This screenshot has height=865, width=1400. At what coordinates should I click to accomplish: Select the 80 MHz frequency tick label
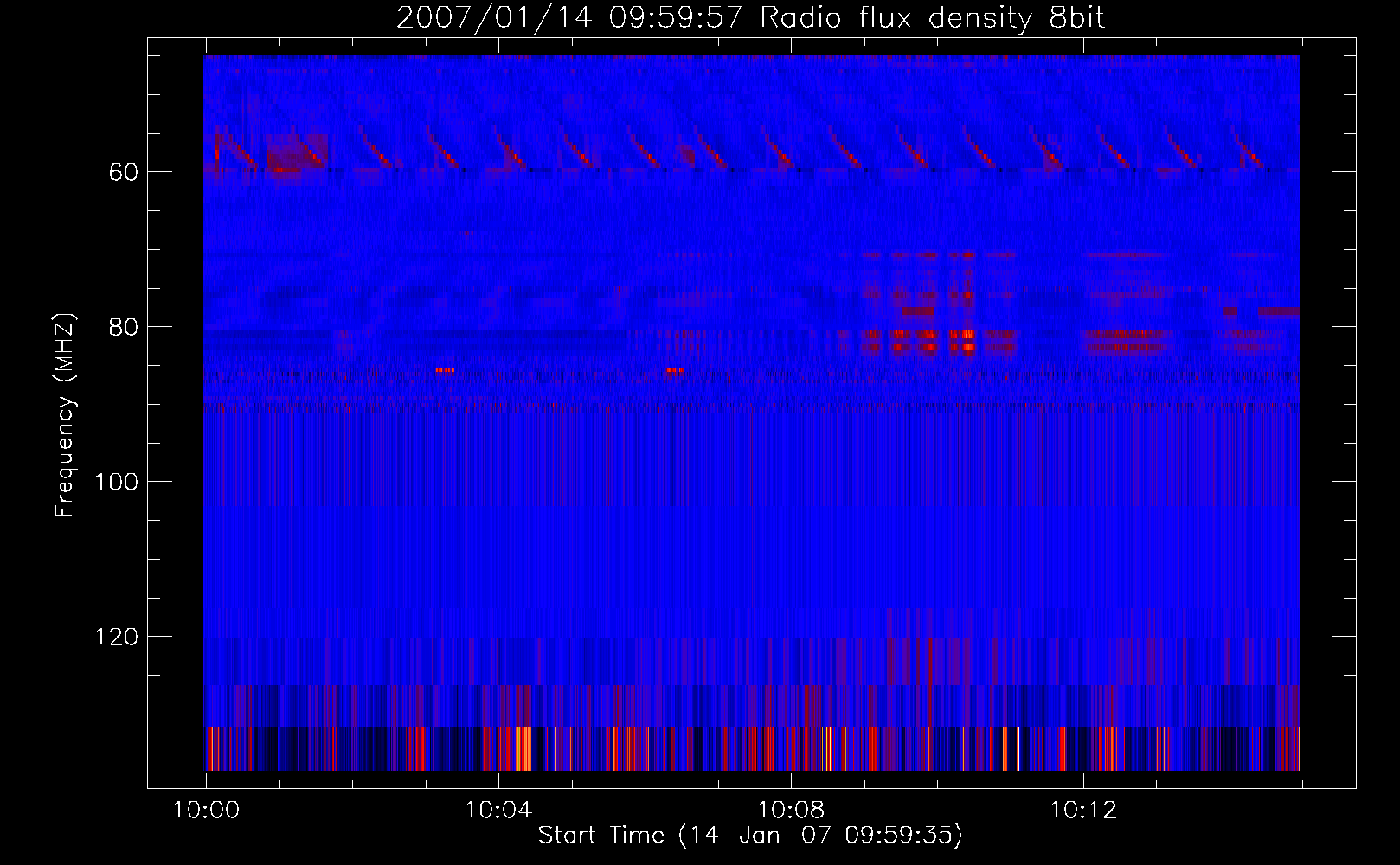pyautogui.click(x=123, y=327)
